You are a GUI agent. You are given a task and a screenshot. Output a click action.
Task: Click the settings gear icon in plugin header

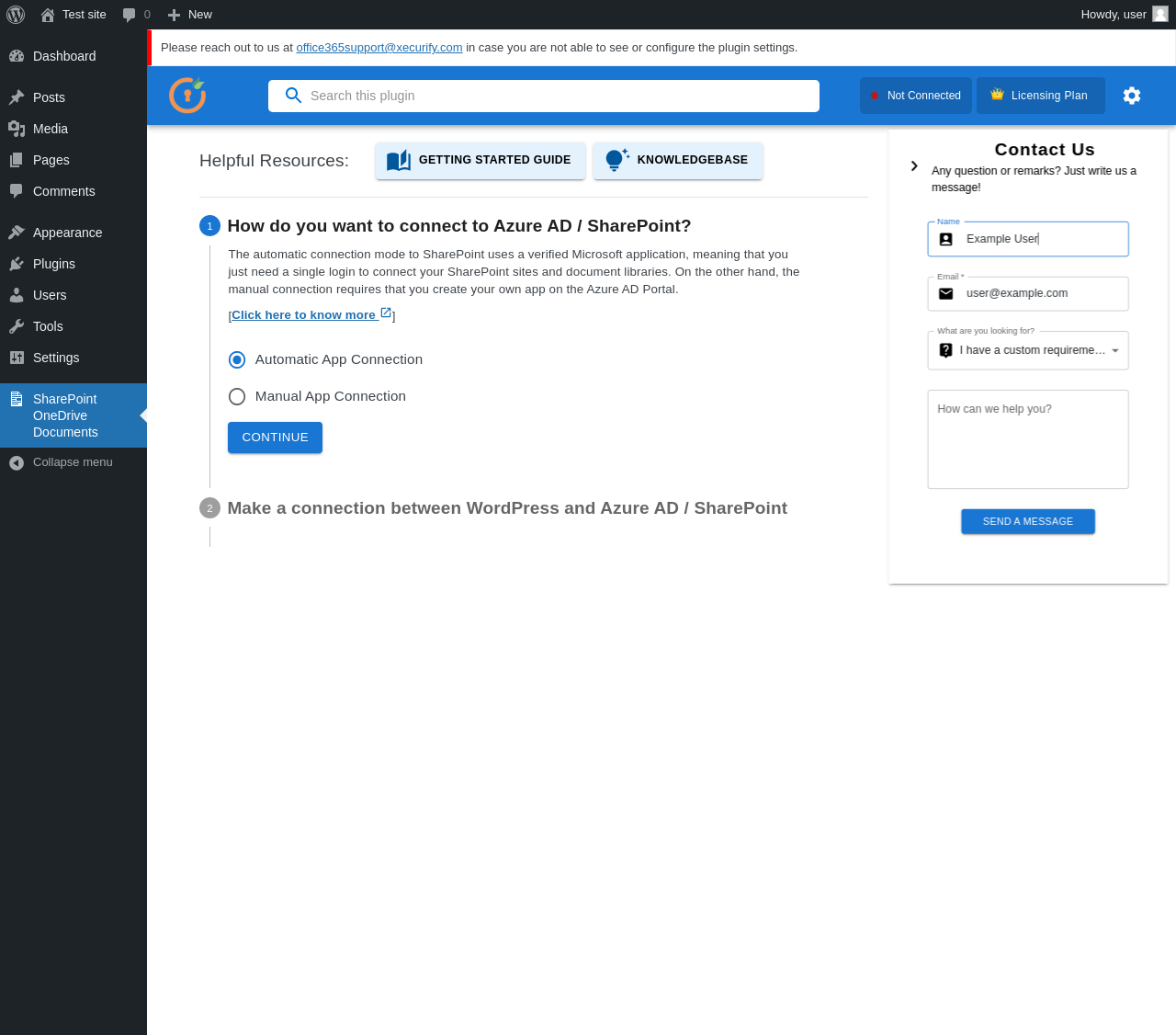pyautogui.click(x=1132, y=96)
